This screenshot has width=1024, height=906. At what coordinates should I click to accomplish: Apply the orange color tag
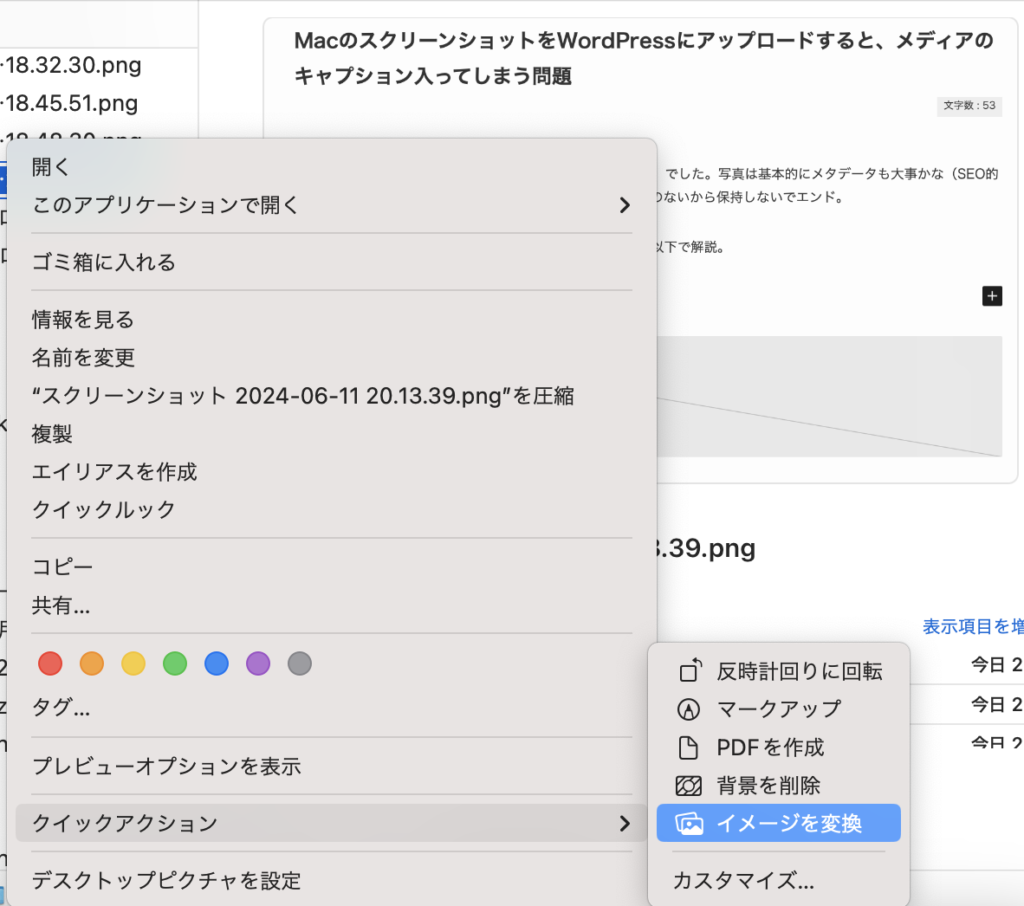[x=92, y=663]
